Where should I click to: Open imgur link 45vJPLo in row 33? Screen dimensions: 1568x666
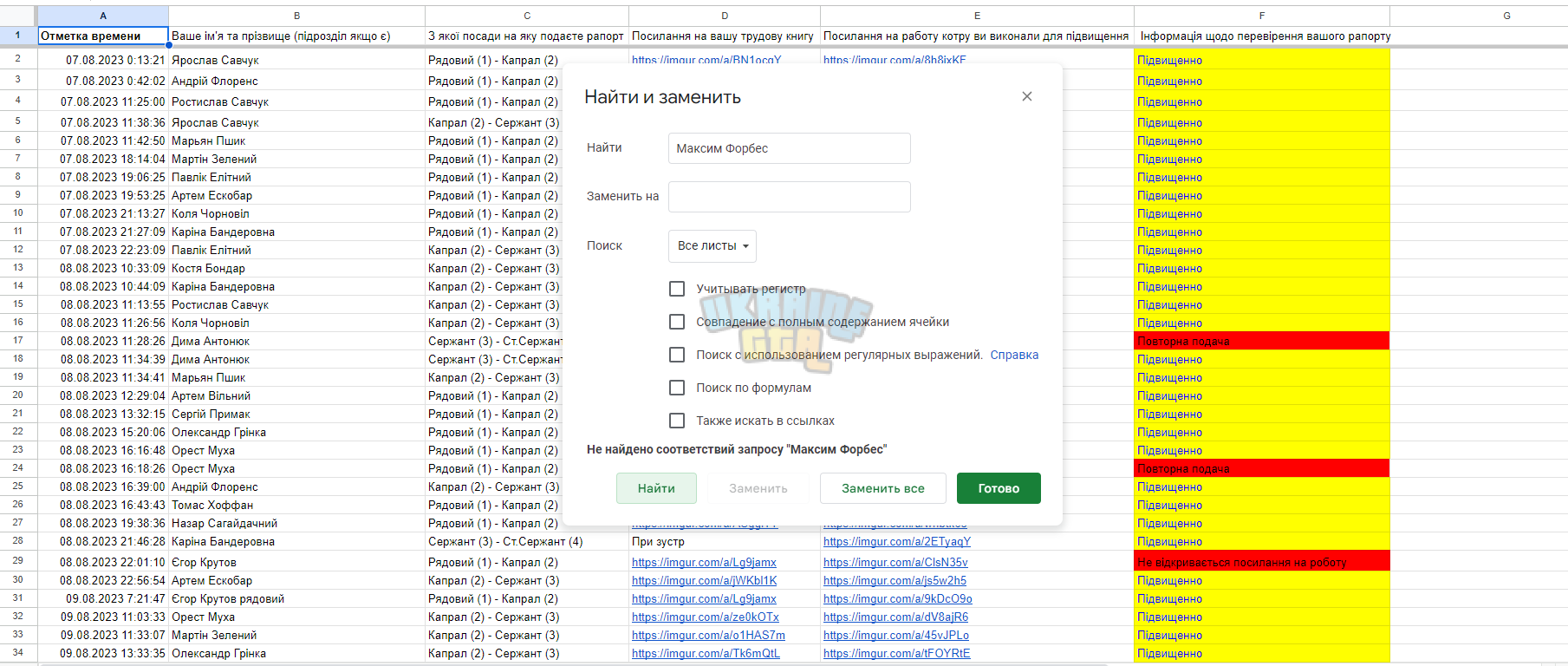(x=896, y=636)
